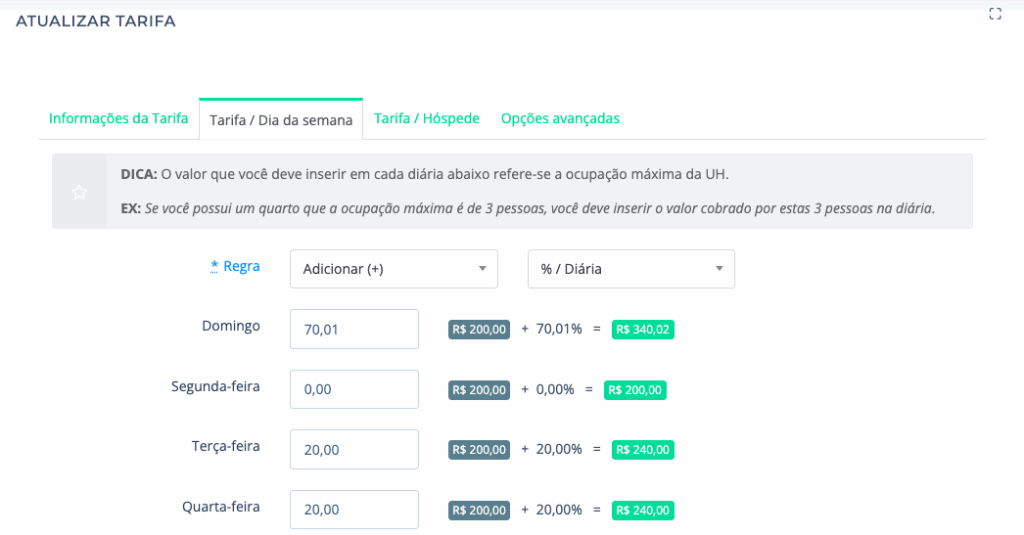
Task: Click the fullscreen expand icon
Action: (x=995, y=14)
